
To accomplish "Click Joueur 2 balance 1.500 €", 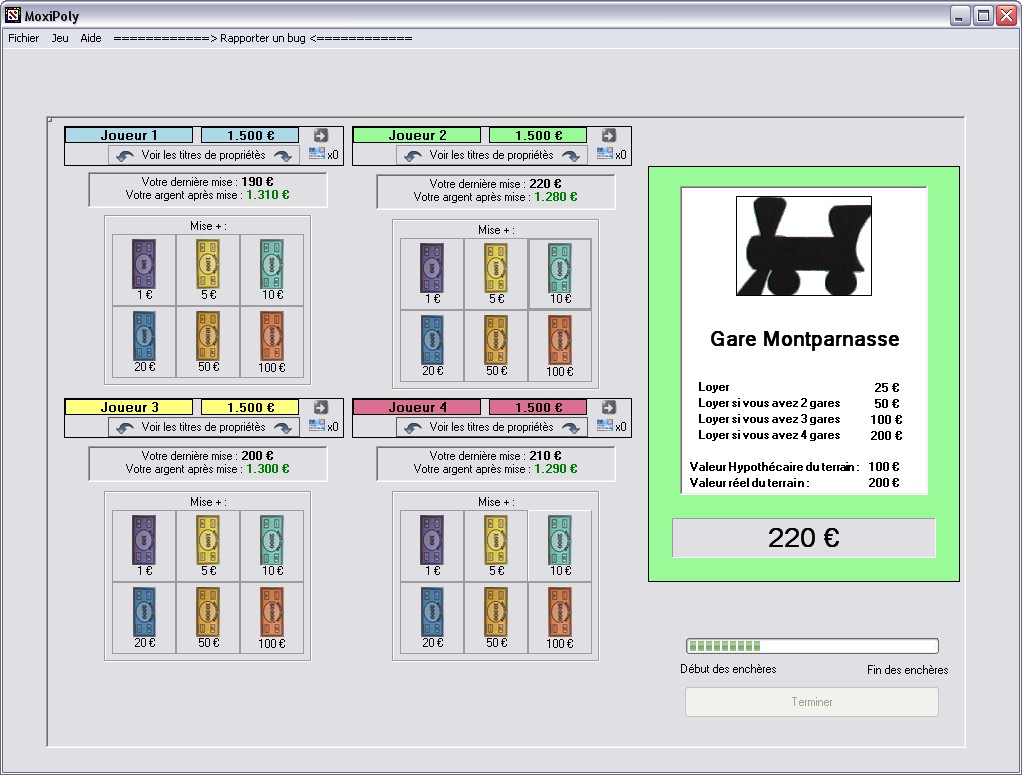I will pos(538,135).
